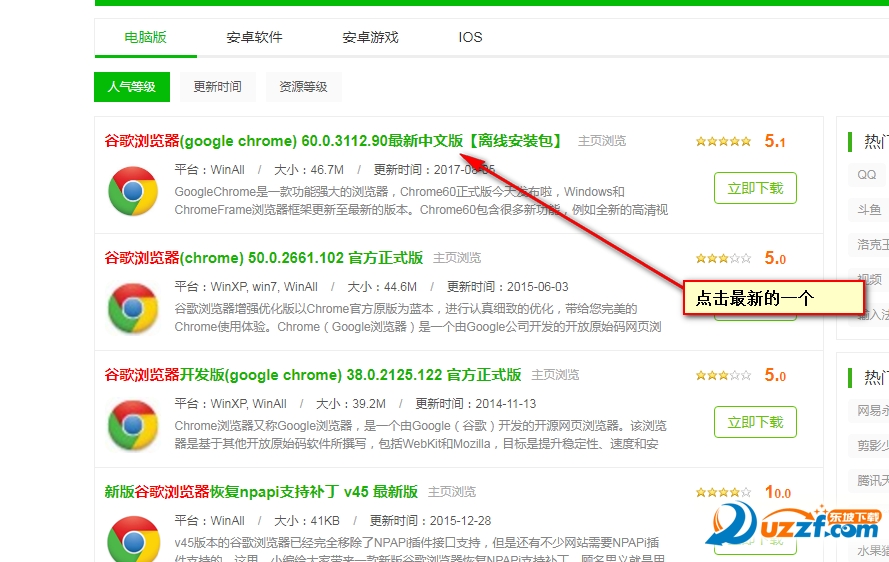
Task: Select the 安卓游戏 tab
Action: point(370,38)
